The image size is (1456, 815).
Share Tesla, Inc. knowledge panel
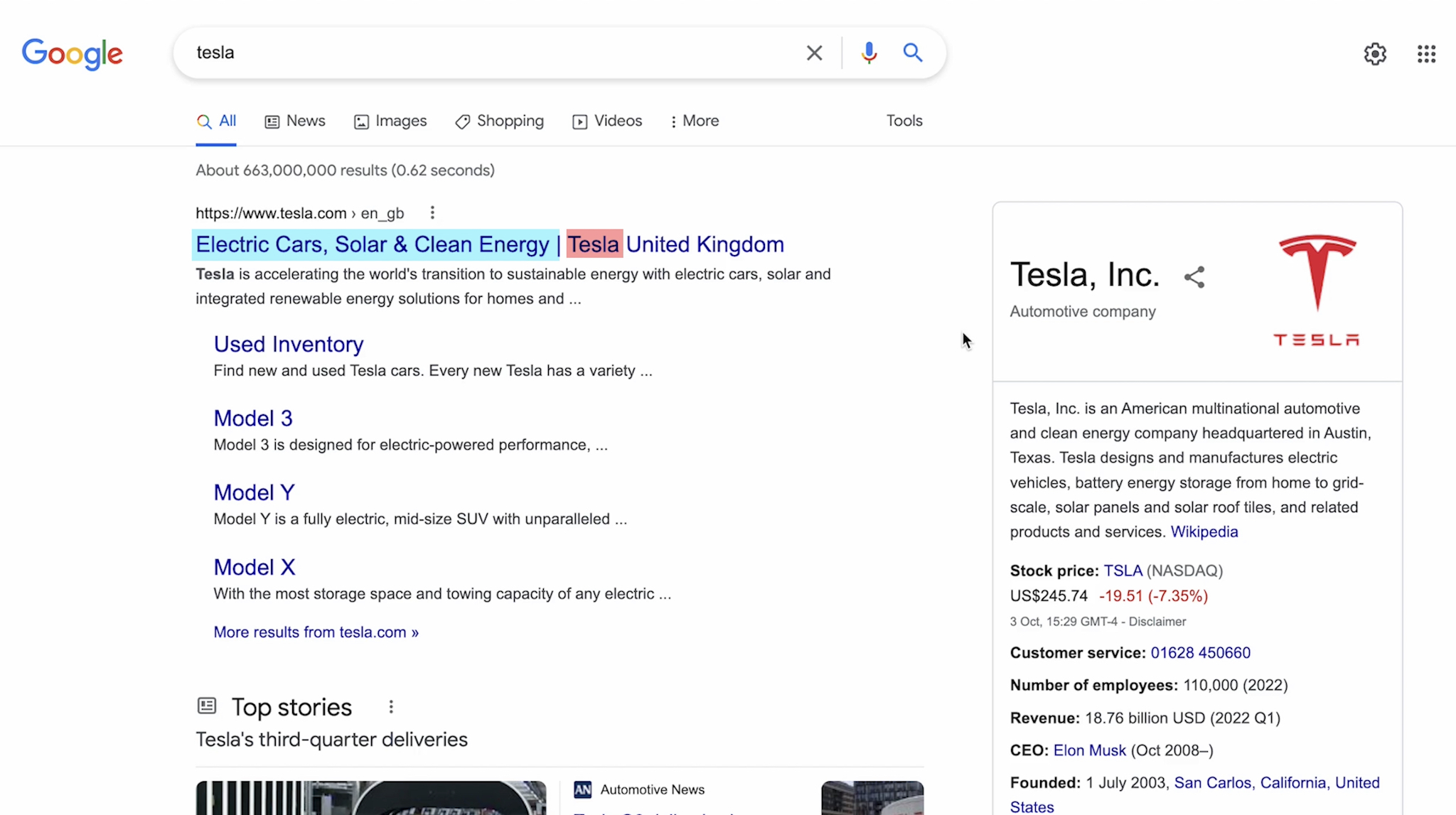click(x=1194, y=277)
